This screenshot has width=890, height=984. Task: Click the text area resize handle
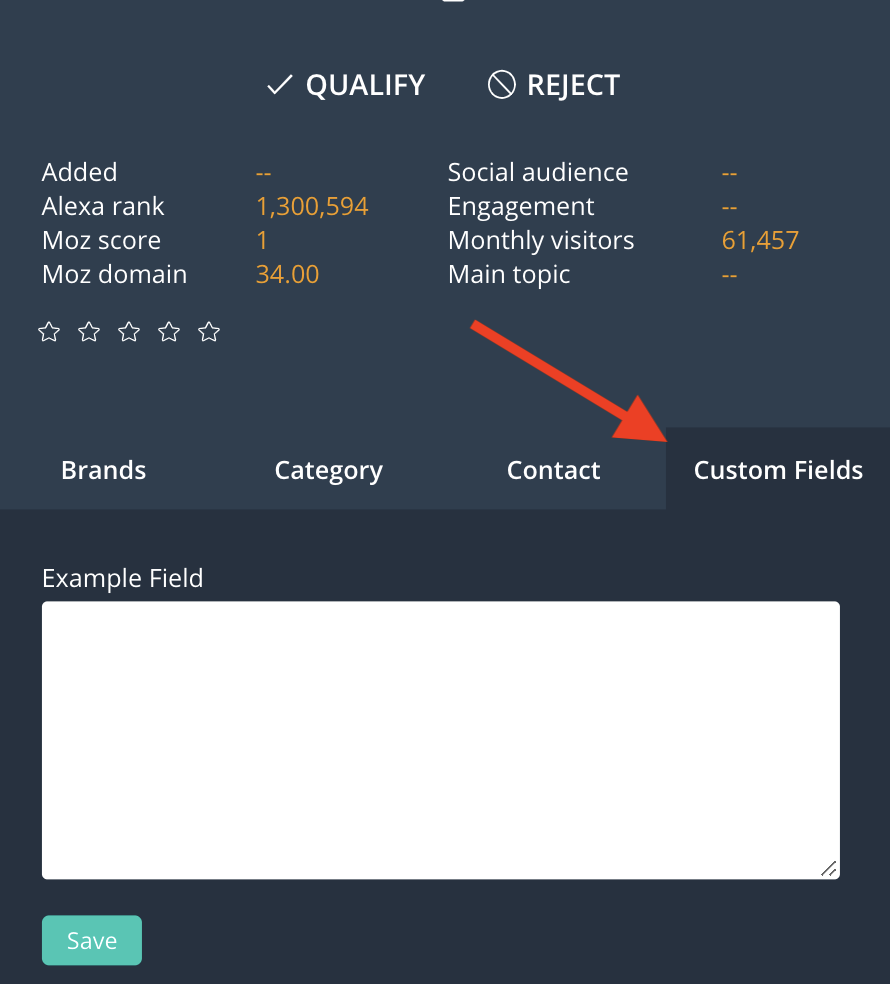point(829,869)
